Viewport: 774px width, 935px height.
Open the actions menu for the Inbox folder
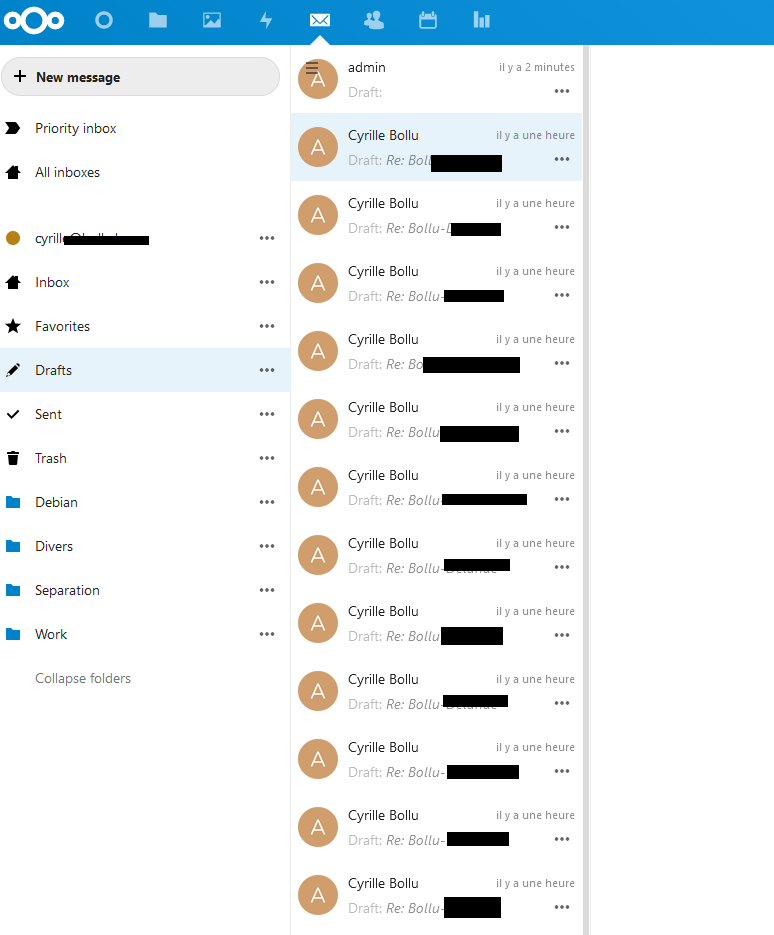(267, 282)
